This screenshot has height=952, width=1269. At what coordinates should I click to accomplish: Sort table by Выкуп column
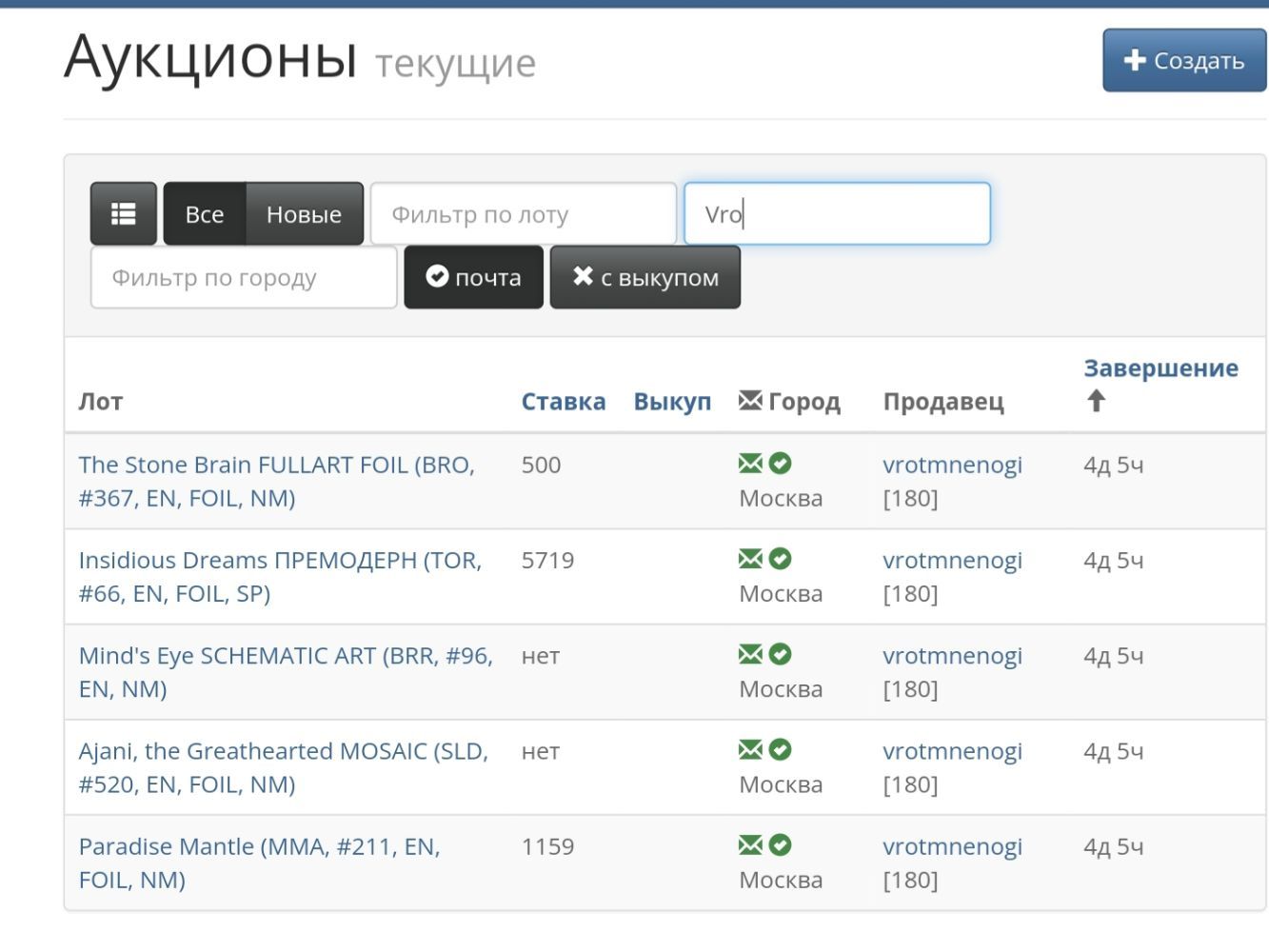672,402
